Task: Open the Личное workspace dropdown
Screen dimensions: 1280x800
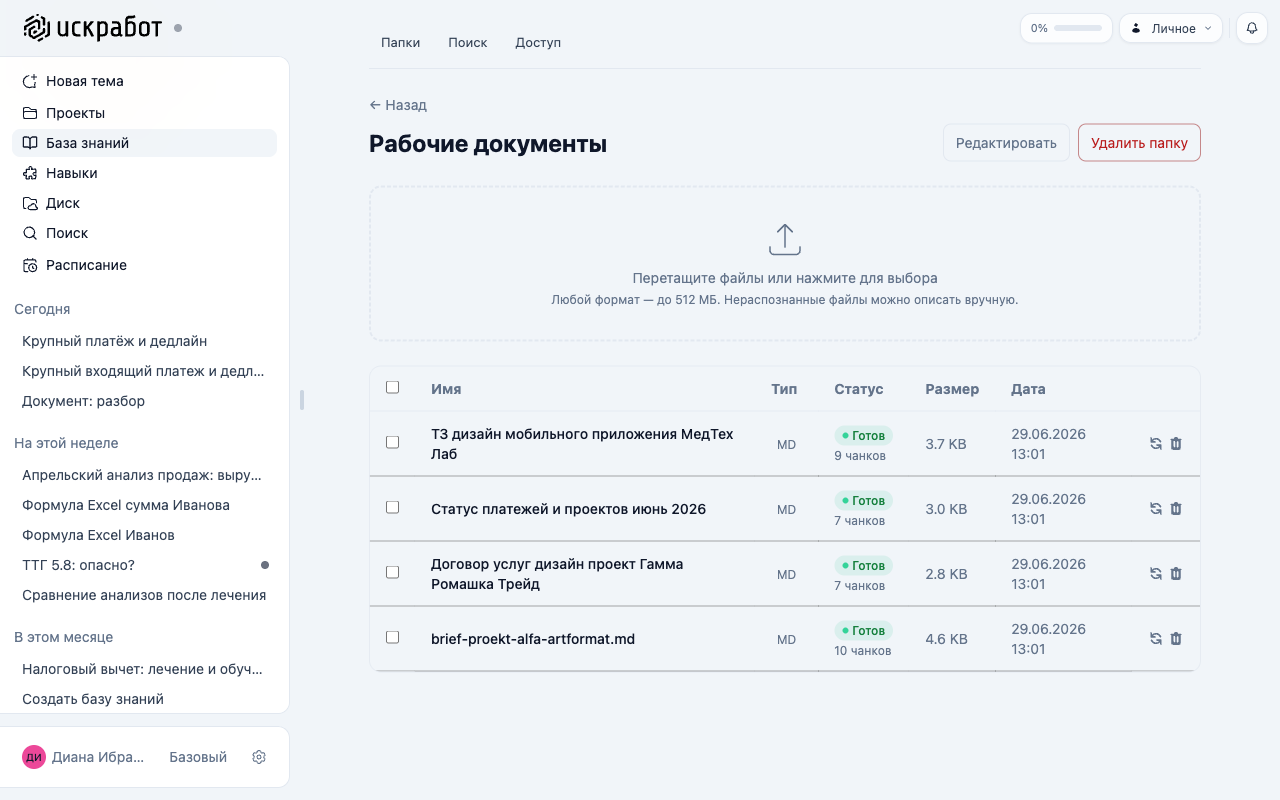Action: click(x=1170, y=28)
